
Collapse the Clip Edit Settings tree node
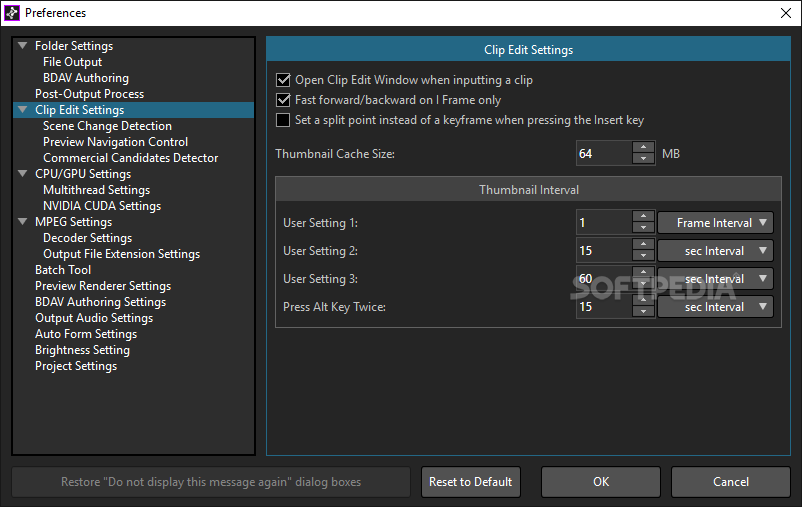pos(23,109)
